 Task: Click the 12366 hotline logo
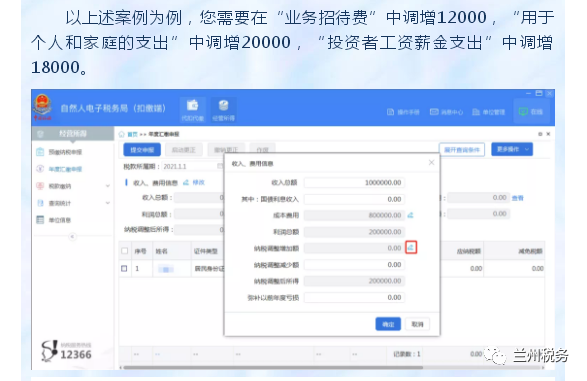67,351
